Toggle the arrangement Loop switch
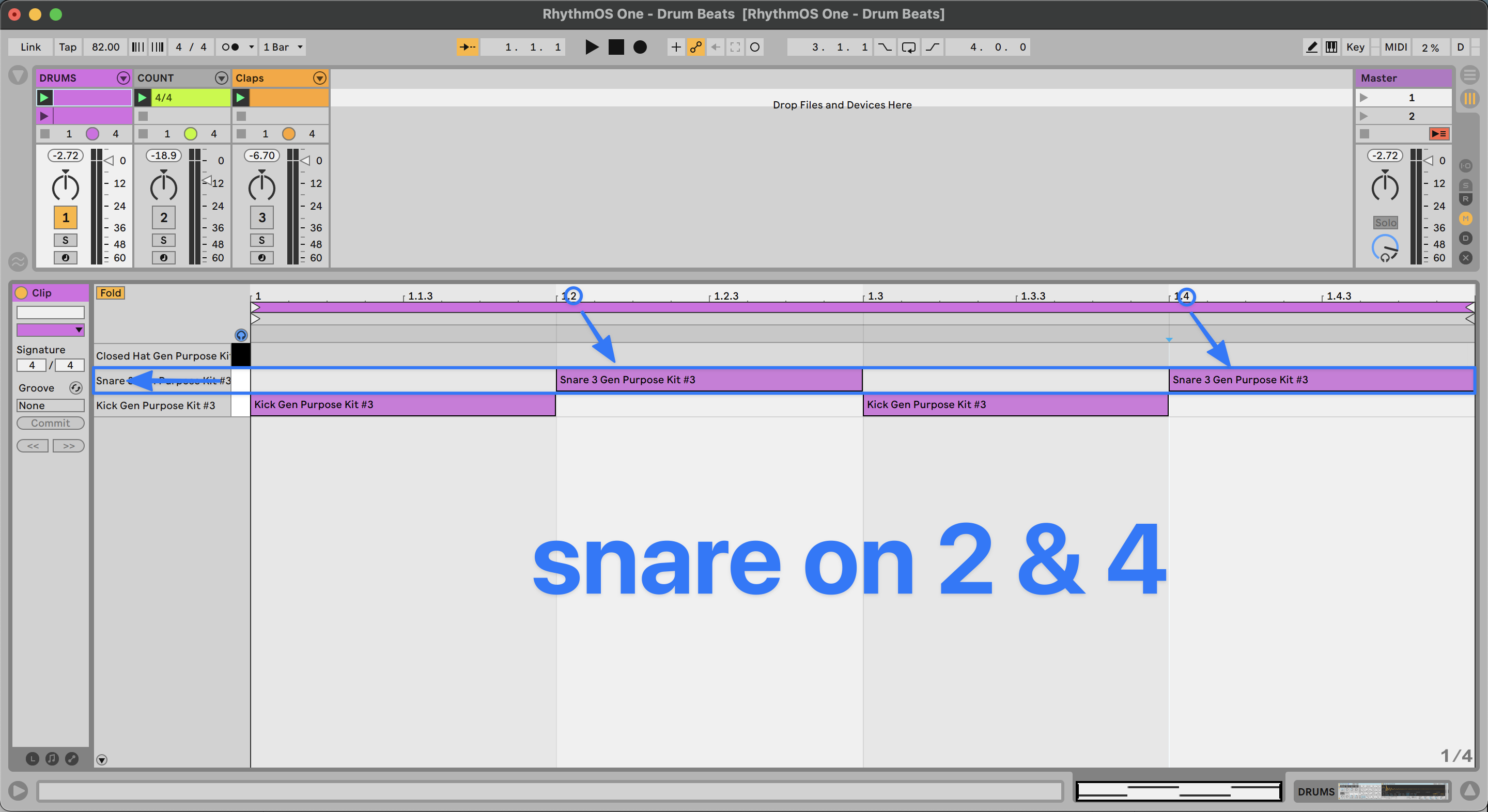The height and width of the screenshot is (812, 1488). [x=908, y=47]
